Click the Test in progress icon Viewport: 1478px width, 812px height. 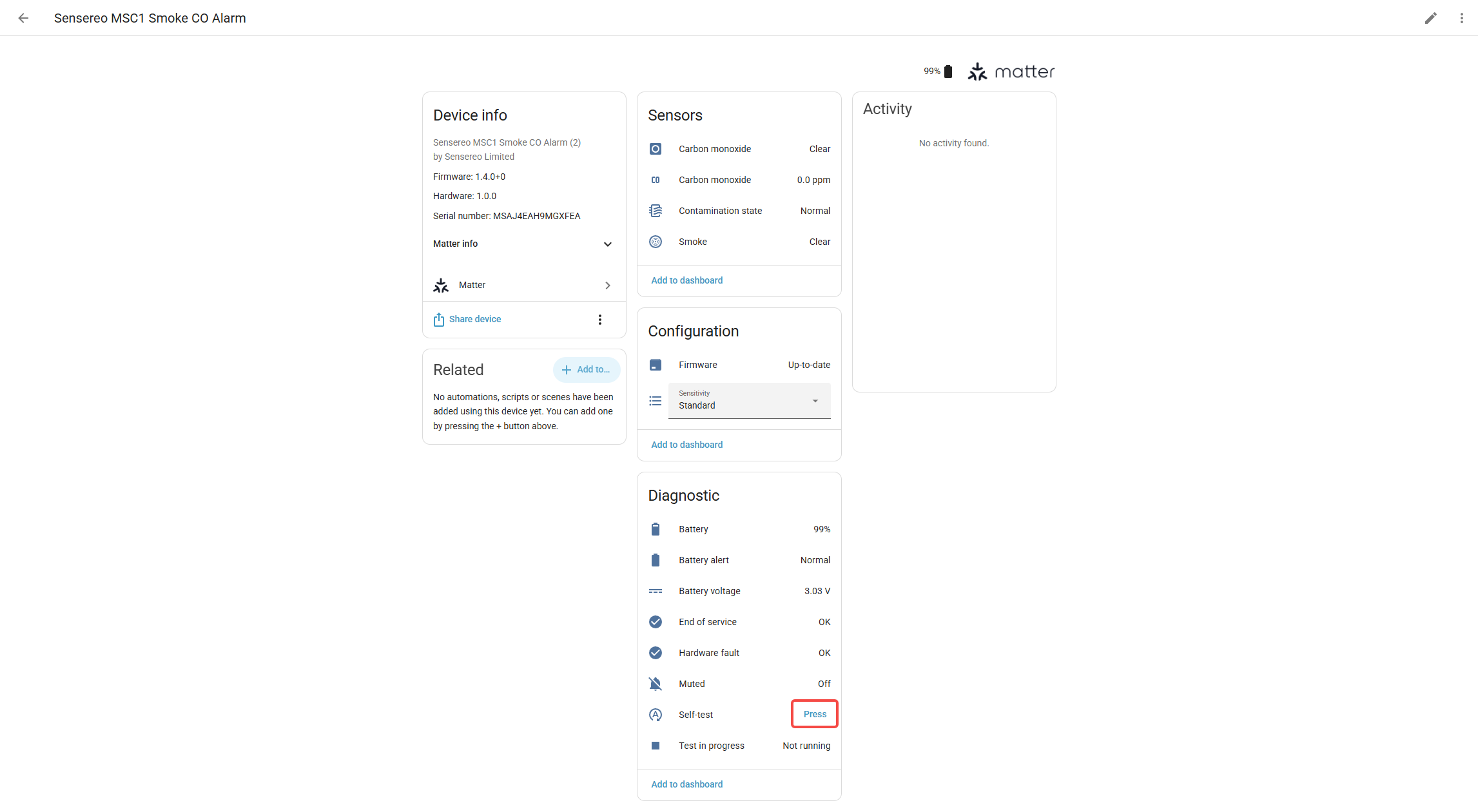point(656,746)
